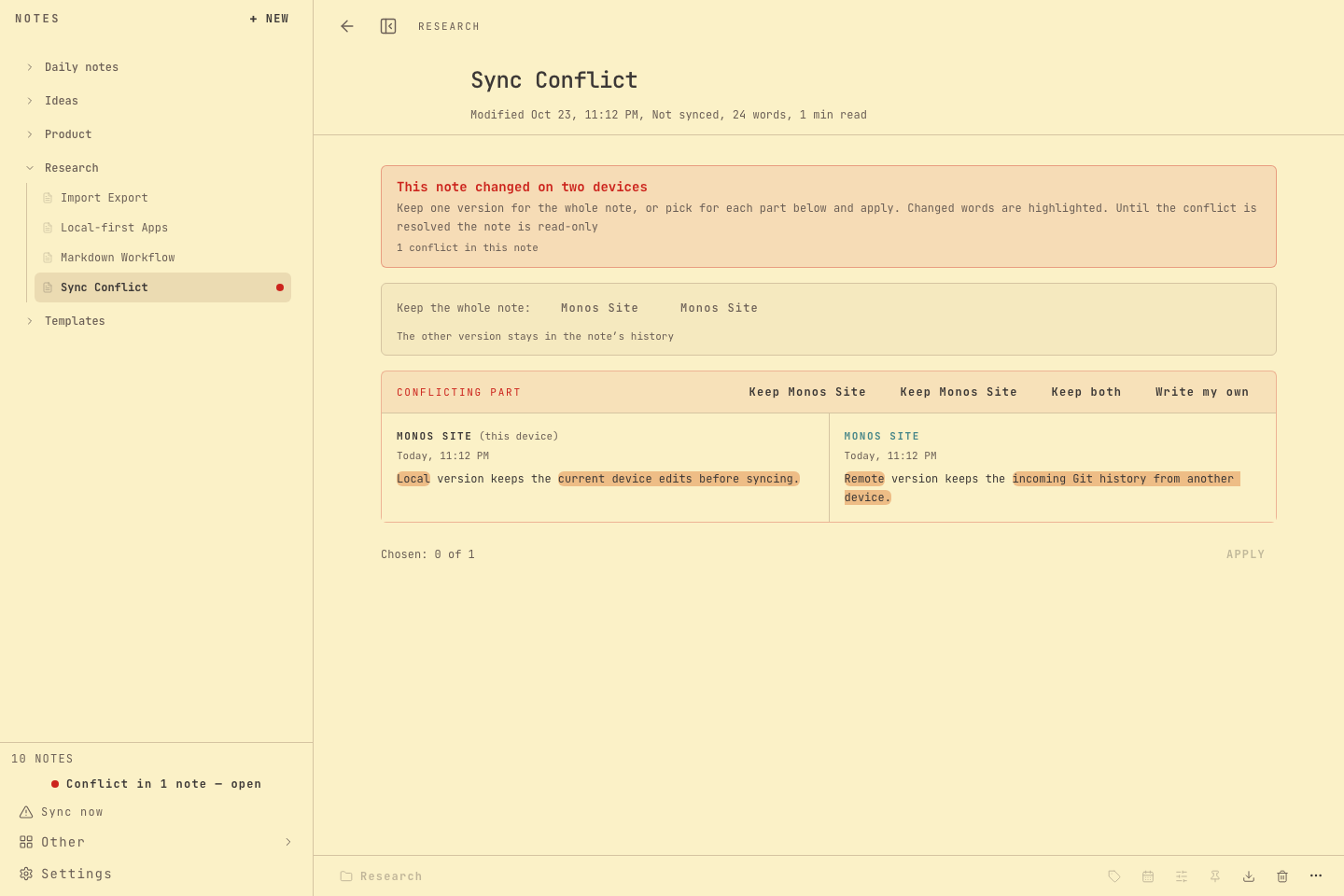Click the Settings gear icon
1344x896 pixels.
pos(26,874)
